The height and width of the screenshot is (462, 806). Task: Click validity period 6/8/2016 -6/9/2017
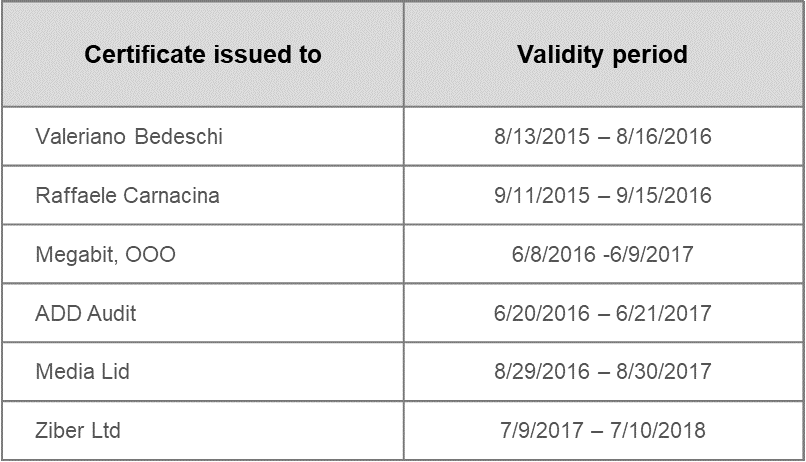[x=603, y=254]
